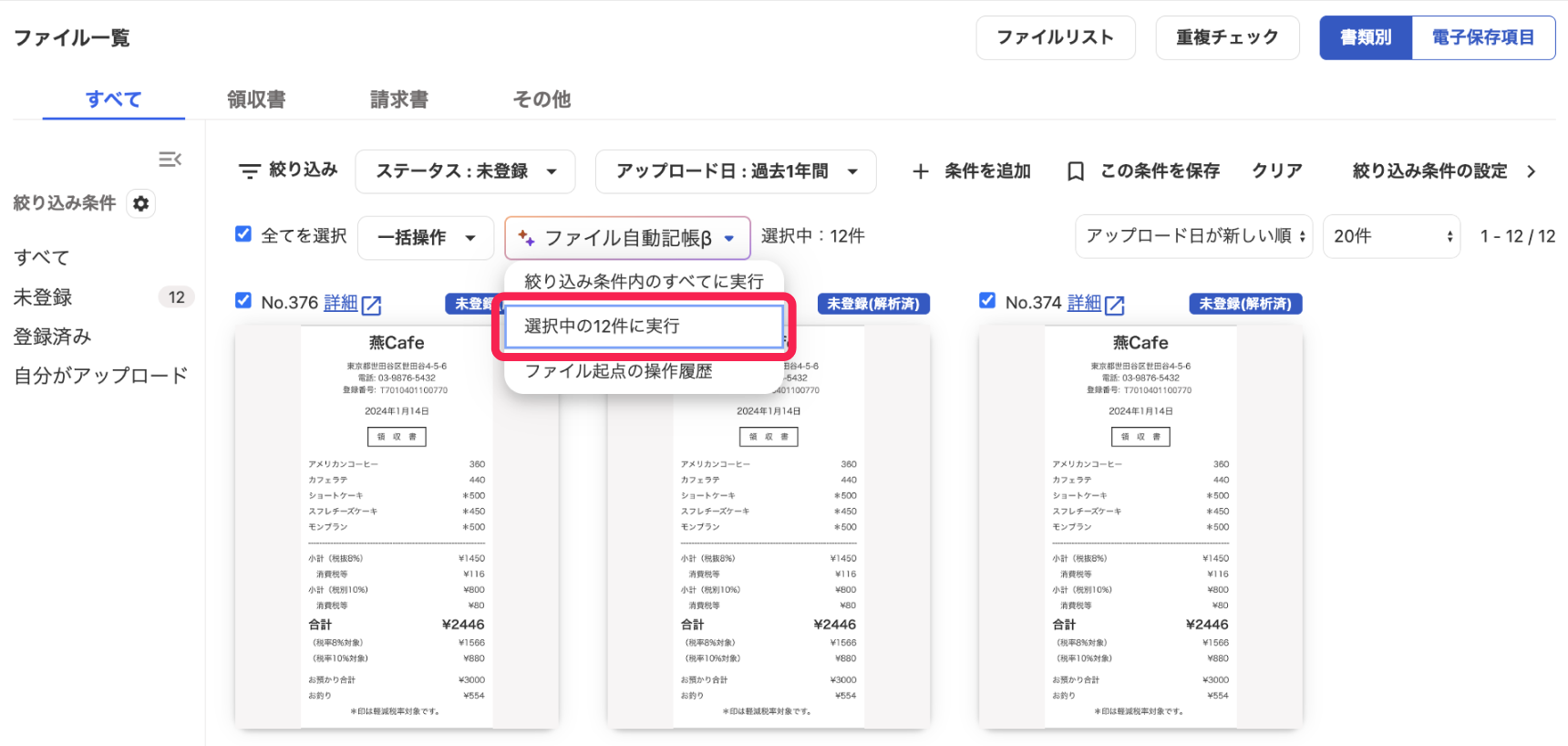Image resolution: width=1568 pixels, height=746 pixels.
Task: Uncheck the No.376 file checkbox
Action: [x=243, y=300]
